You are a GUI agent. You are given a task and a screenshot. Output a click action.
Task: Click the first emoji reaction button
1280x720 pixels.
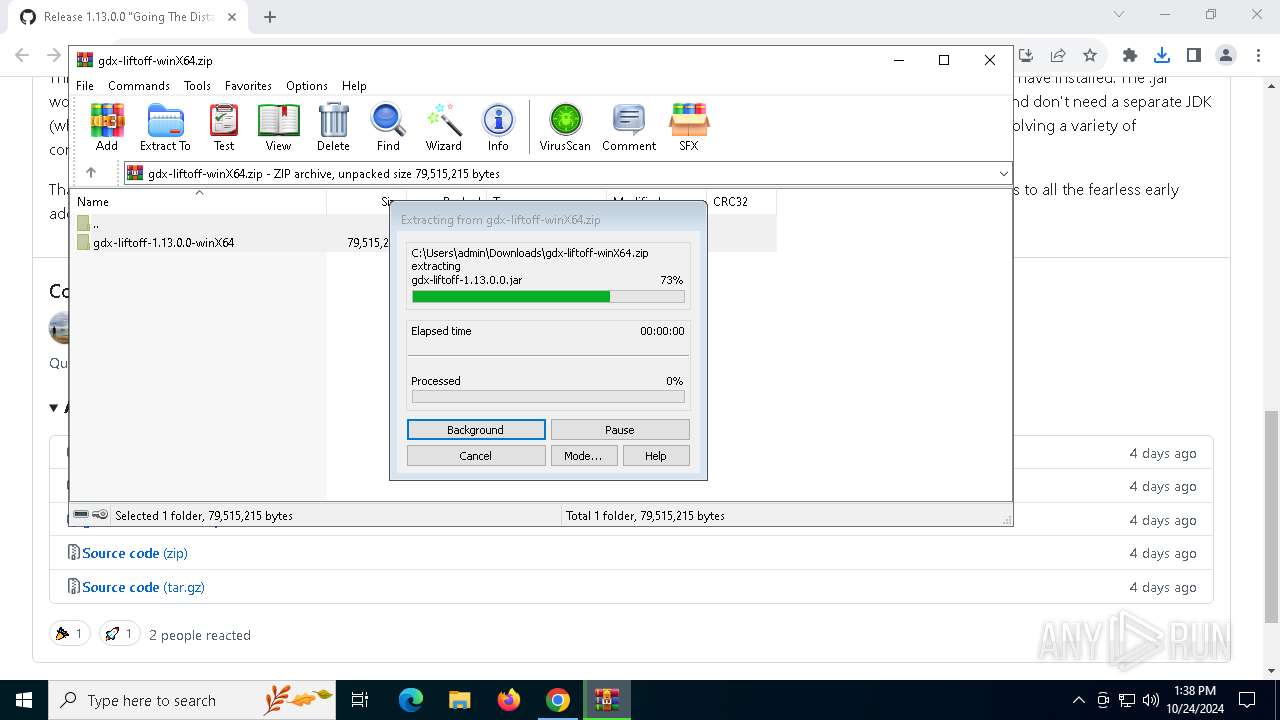(x=70, y=633)
